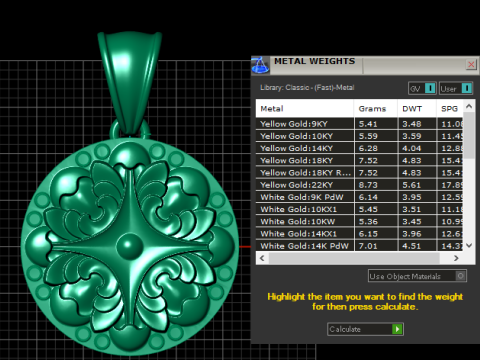Click the horizontal scroll left arrow
The image size is (480, 360).
coord(262,258)
